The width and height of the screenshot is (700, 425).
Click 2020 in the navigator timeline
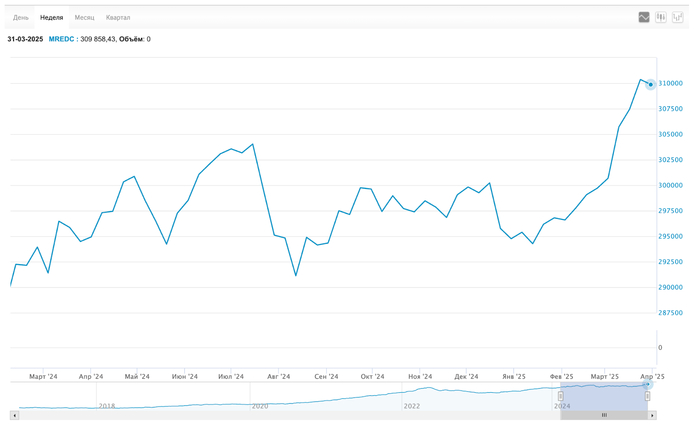[260, 406]
